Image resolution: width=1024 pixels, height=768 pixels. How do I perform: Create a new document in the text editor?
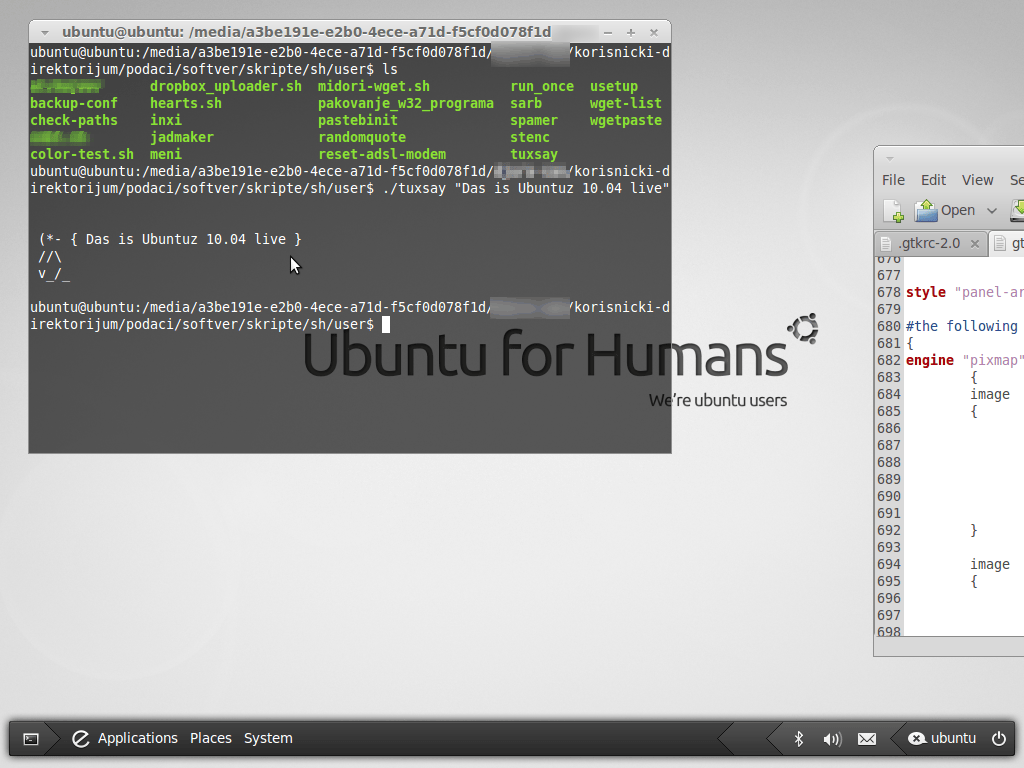[x=893, y=211]
